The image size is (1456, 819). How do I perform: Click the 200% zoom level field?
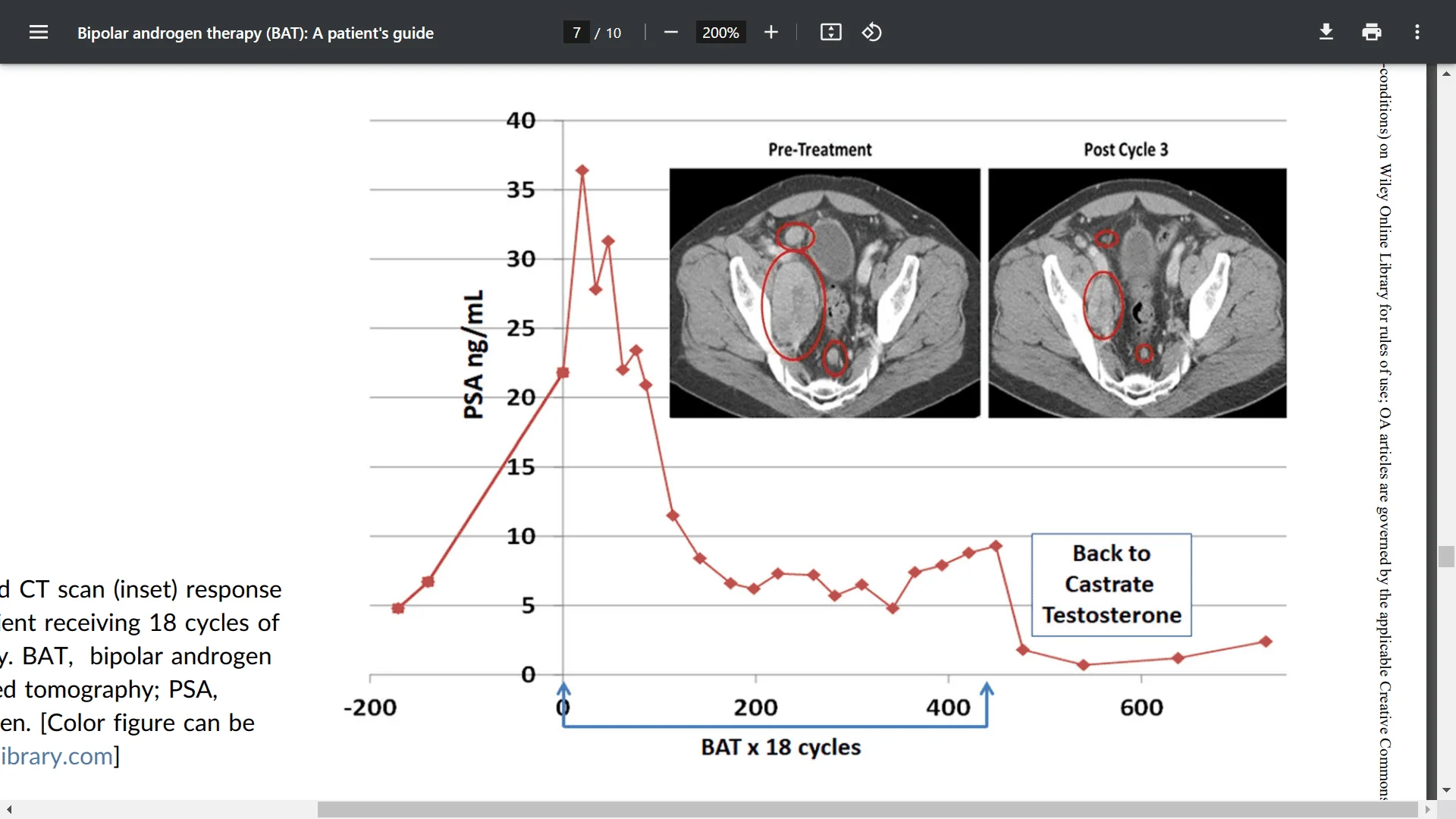point(720,33)
